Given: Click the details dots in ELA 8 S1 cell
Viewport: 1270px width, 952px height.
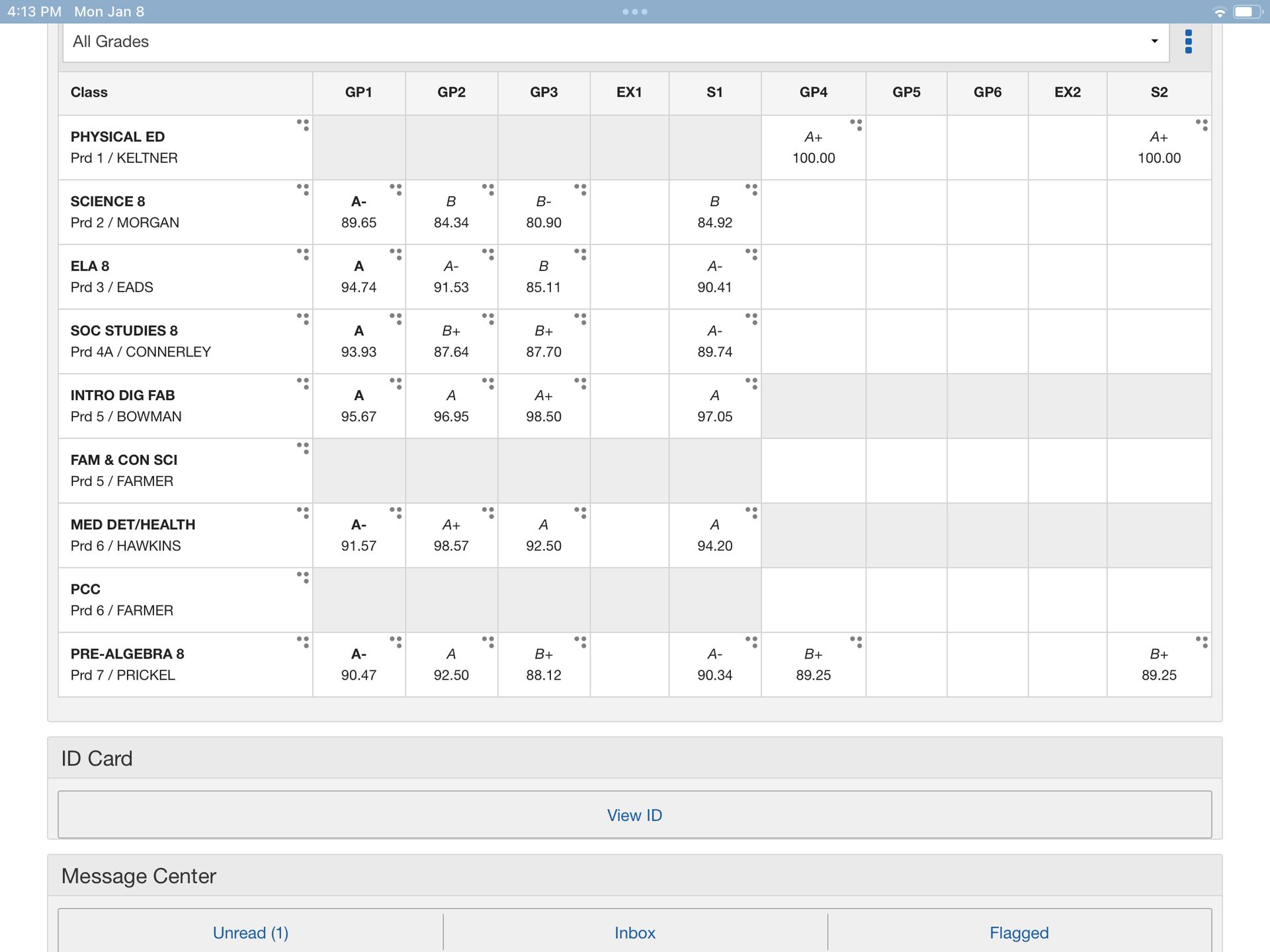Looking at the screenshot, I should pos(751,254).
